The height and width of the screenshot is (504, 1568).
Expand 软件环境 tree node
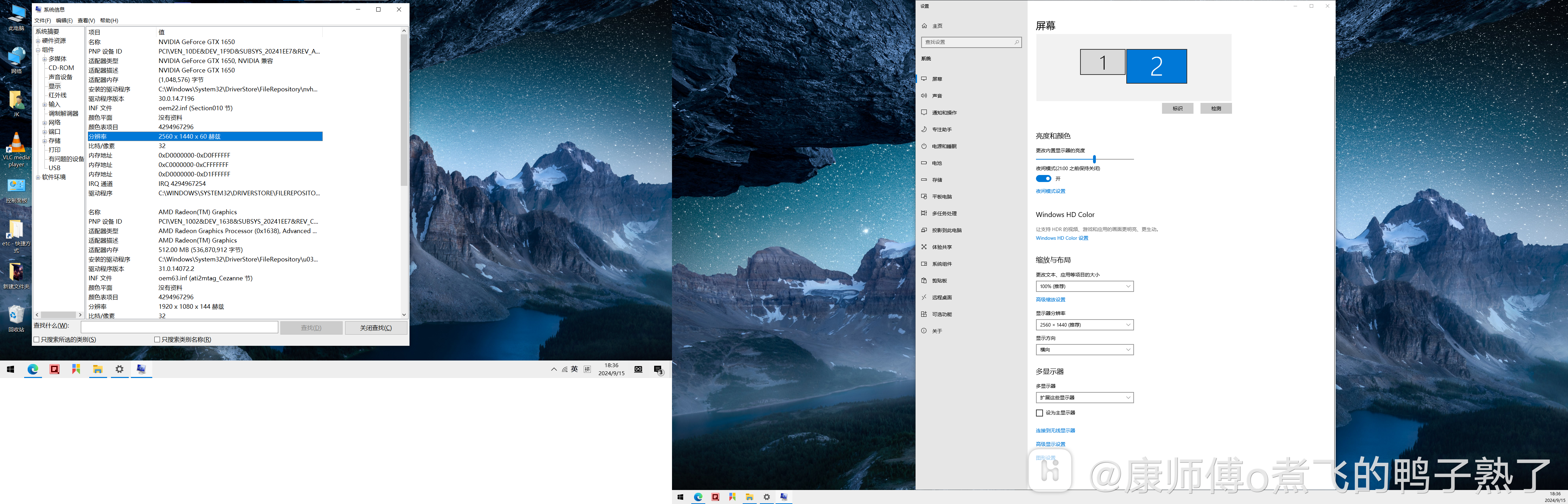coord(38,177)
